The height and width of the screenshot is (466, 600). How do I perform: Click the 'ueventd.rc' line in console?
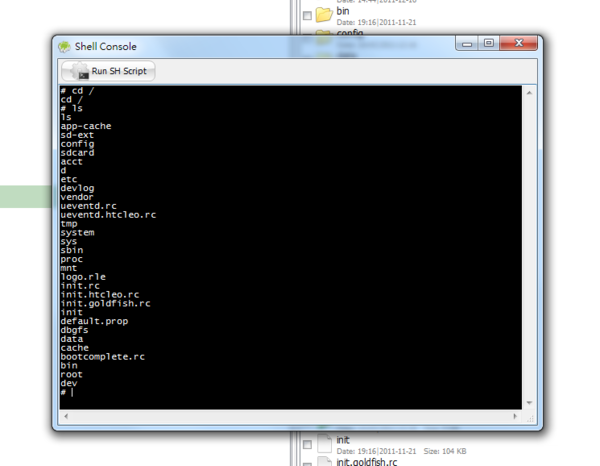(88, 206)
